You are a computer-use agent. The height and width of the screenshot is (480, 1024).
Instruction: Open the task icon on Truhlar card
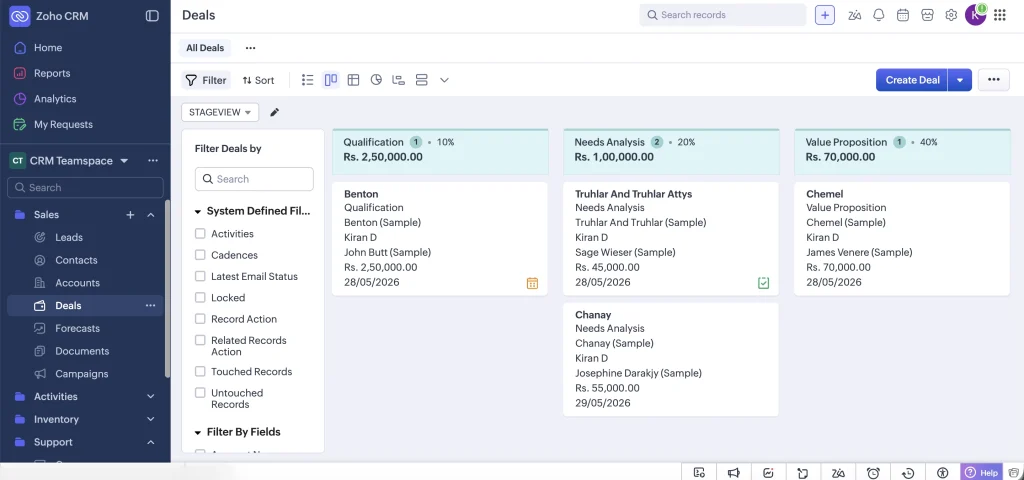763,283
